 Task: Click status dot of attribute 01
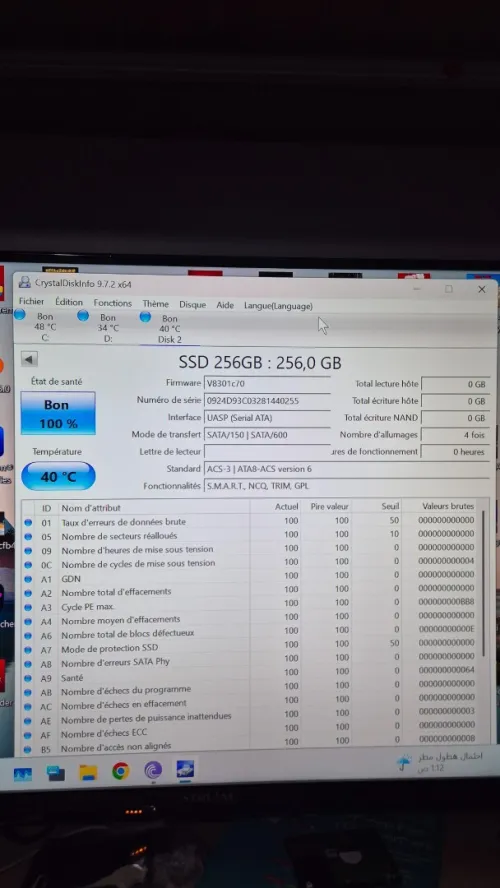[28, 522]
